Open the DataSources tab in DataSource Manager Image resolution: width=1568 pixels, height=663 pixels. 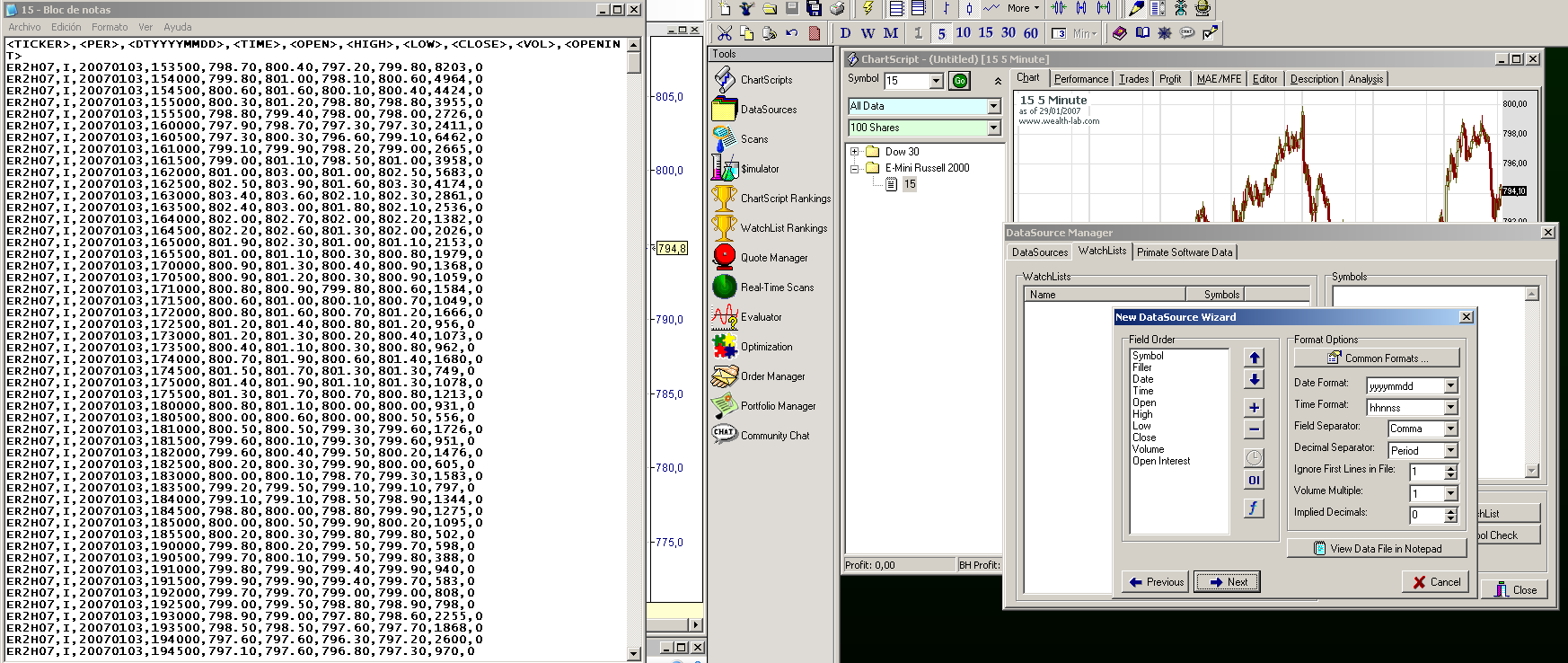pyautogui.click(x=1040, y=252)
